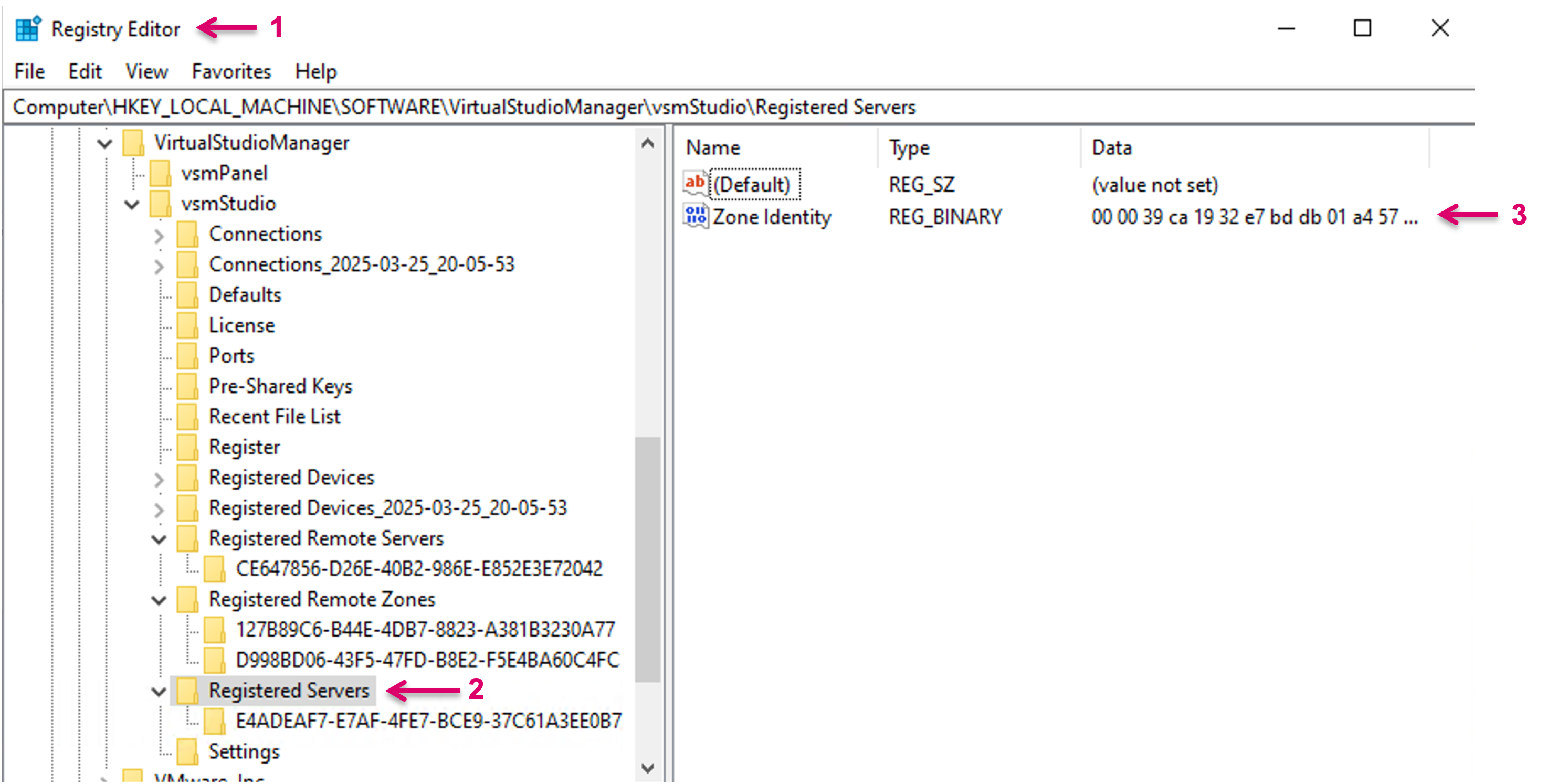Image resolution: width=1547 pixels, height=784 pixels.
Task: Select the CE647856 remote server key
Action: click(418, 568)
